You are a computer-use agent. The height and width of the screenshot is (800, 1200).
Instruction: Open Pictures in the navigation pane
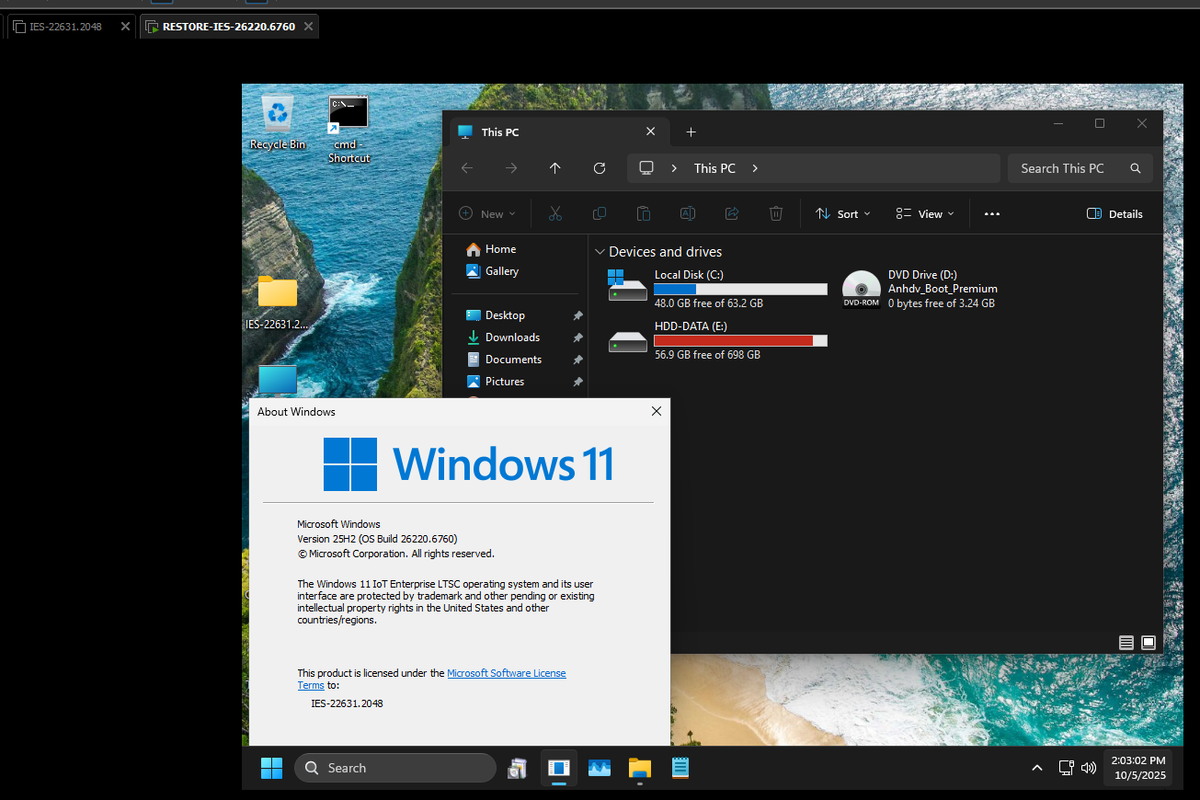click(x=495, y=381)
